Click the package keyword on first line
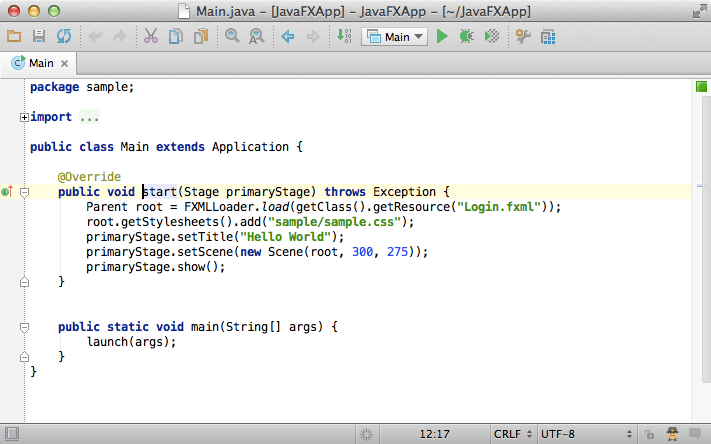 click(54, 87)
